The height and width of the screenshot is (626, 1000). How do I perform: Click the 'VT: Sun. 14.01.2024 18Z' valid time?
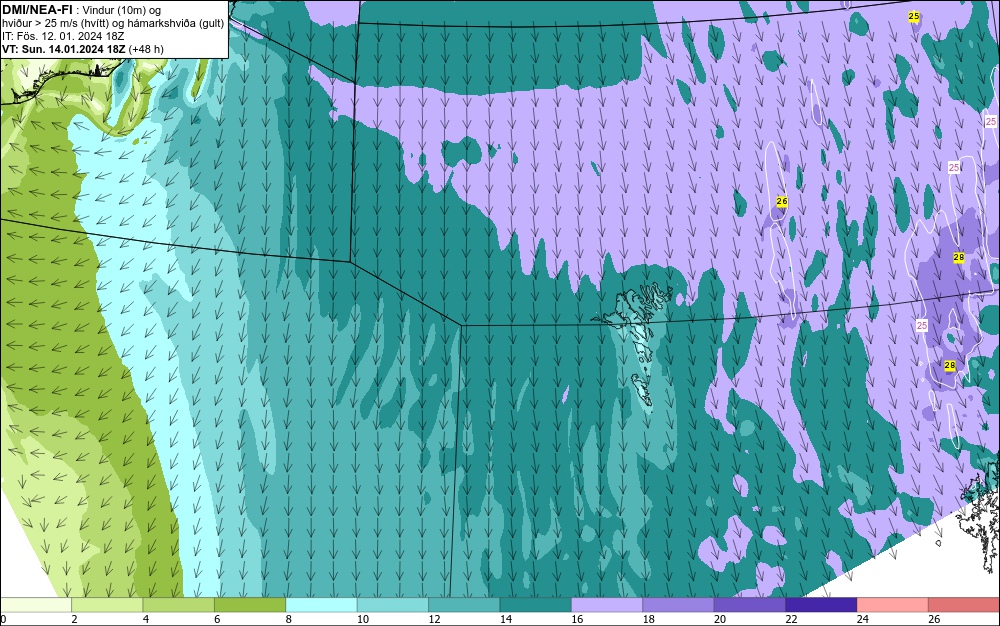(64, 48)
